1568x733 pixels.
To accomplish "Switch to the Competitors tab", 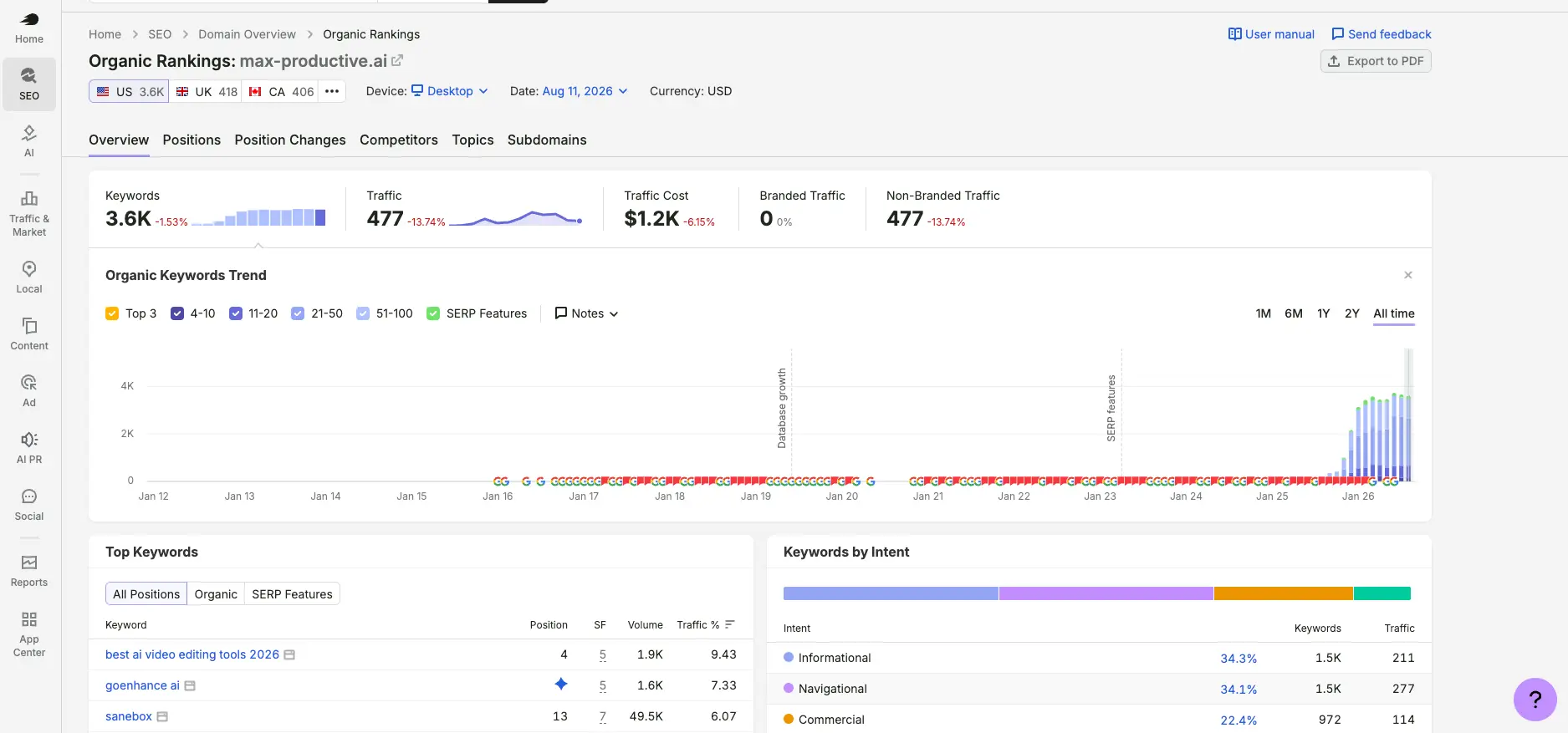I will click(399, 140).
